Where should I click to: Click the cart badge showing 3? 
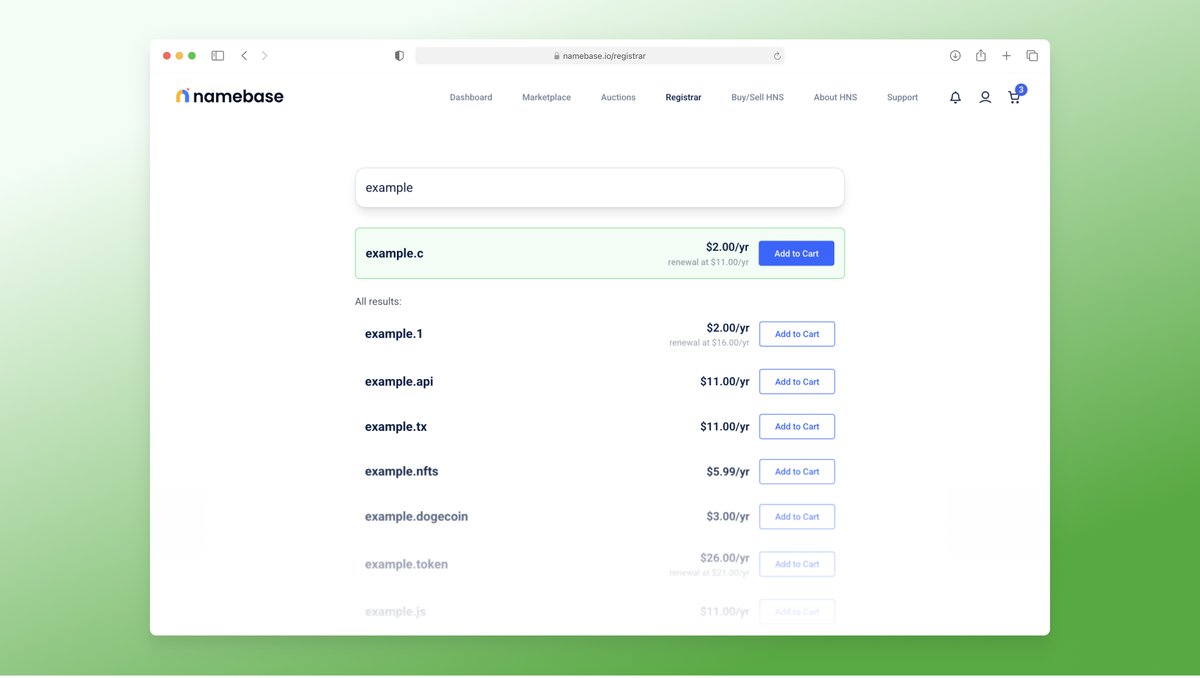1021,89
